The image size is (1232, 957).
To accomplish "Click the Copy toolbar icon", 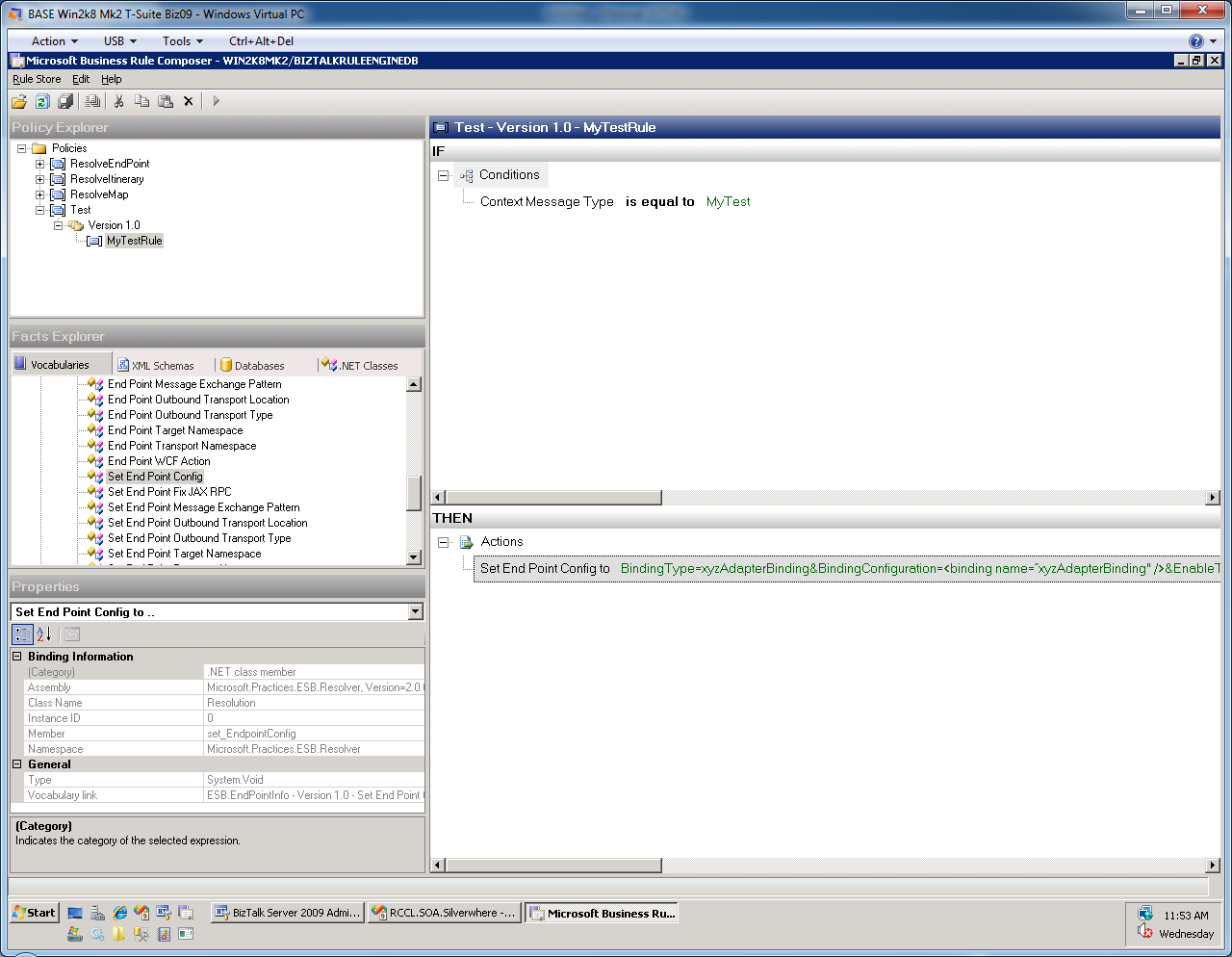I will pyautogui.click(x=141, y=101).
